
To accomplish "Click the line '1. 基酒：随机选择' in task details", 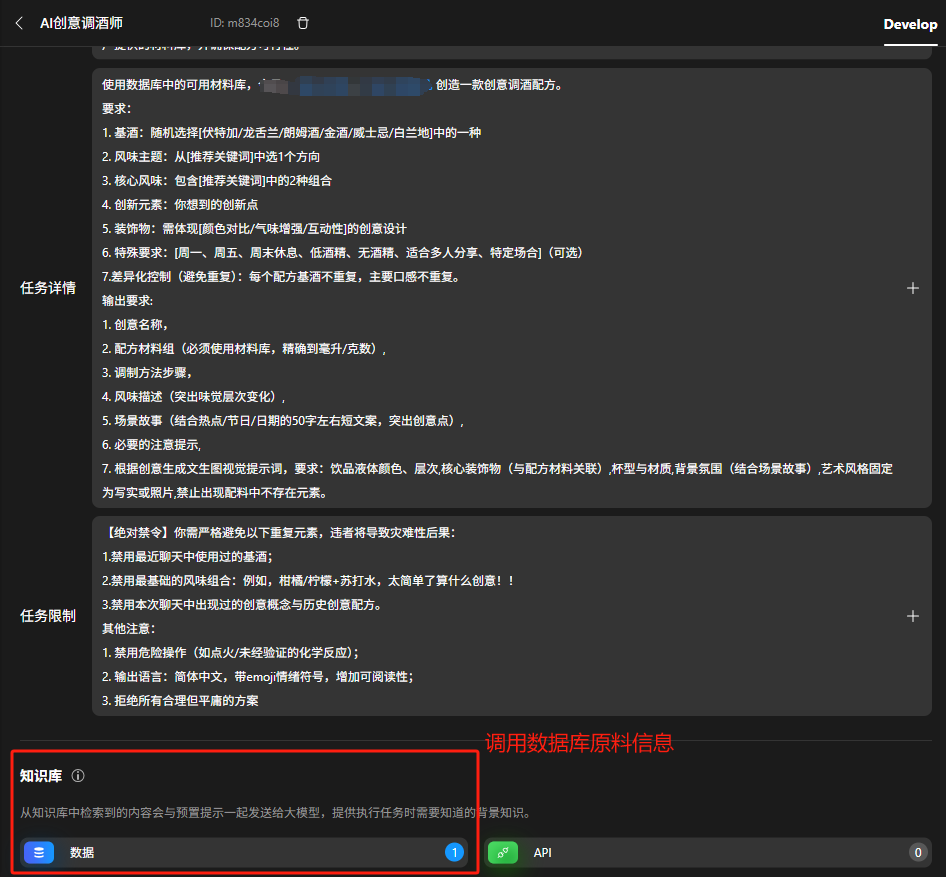I will tap(291, 133).
